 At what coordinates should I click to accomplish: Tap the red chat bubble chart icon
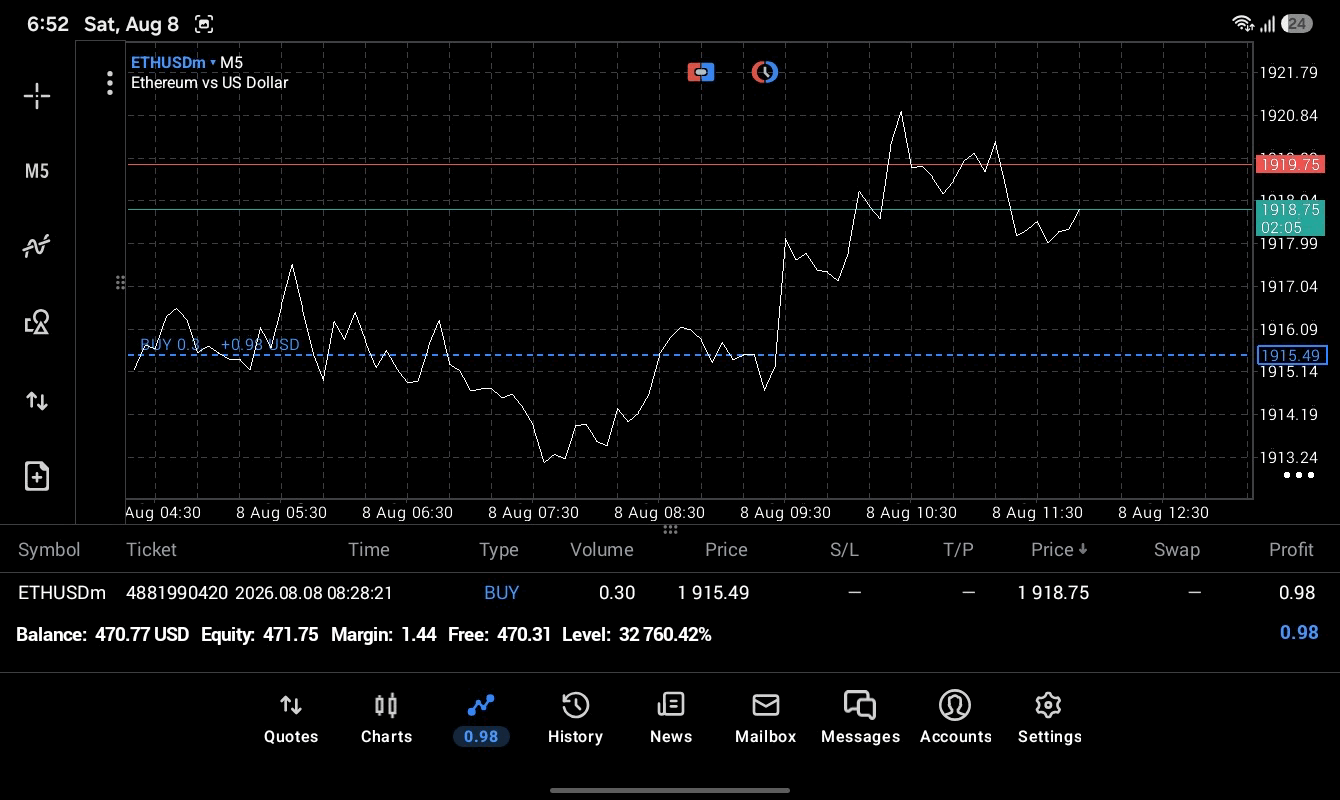point(701,72)
